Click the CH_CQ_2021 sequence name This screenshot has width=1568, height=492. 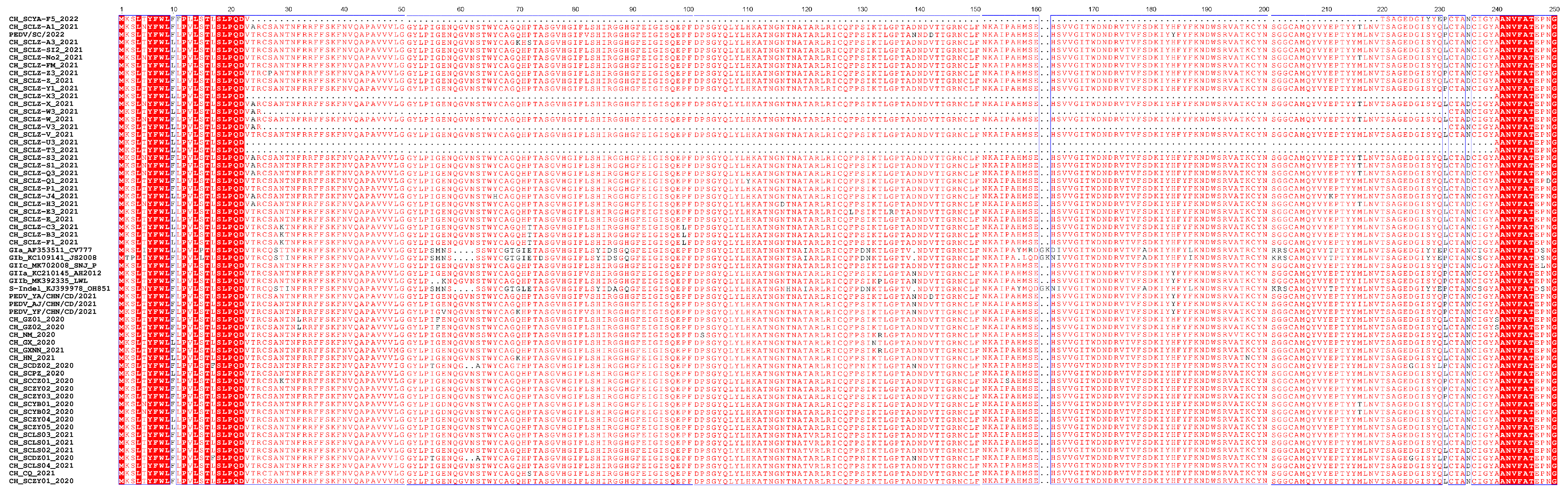click(32, 473)
